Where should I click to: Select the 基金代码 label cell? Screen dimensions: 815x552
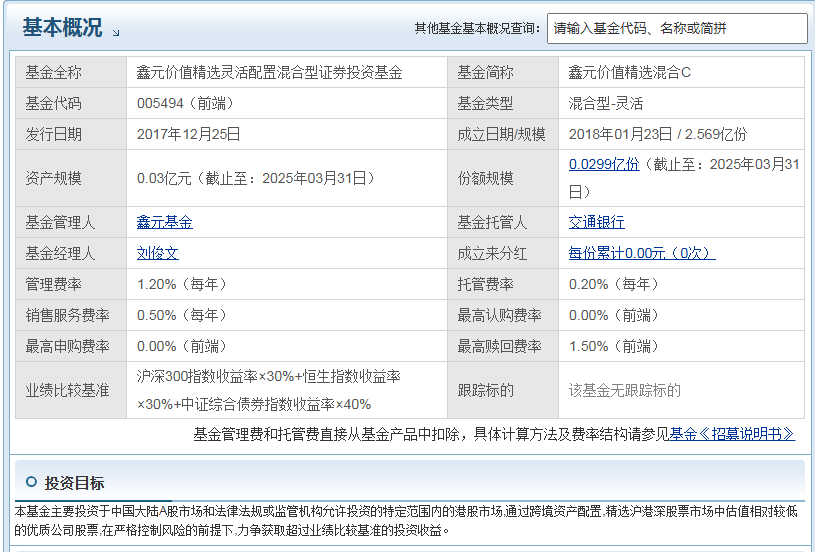point(71,103)
